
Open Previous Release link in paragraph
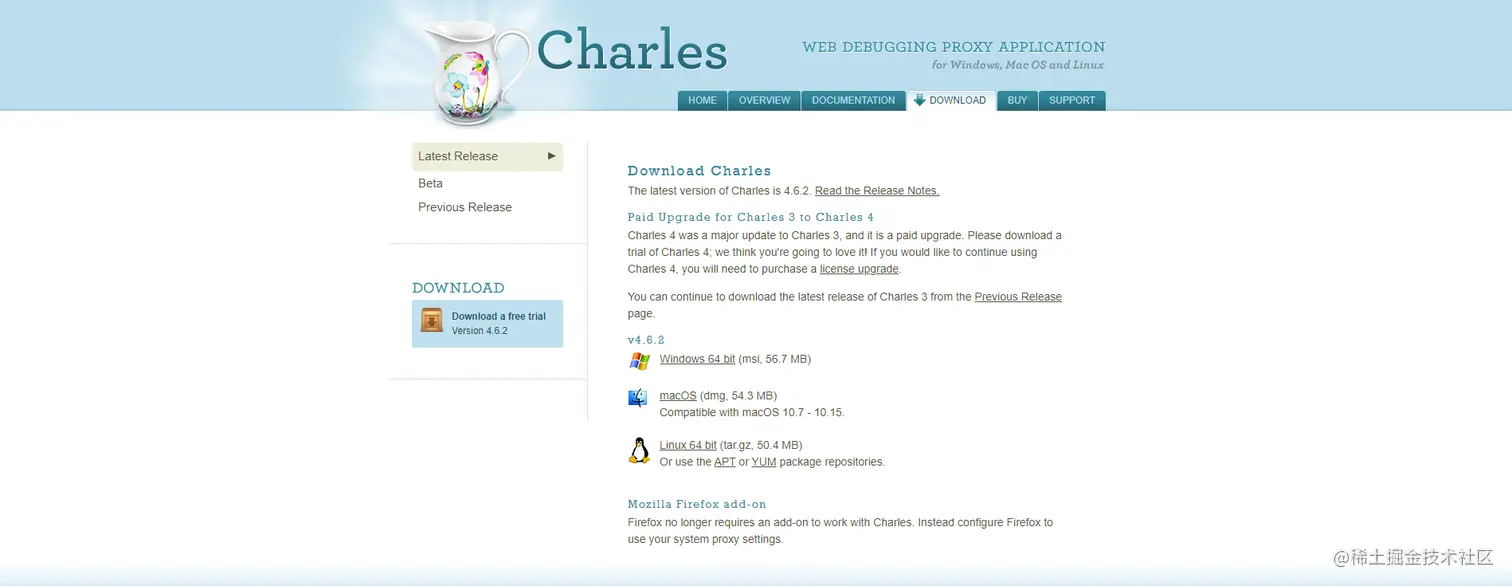pos(1018,297)
